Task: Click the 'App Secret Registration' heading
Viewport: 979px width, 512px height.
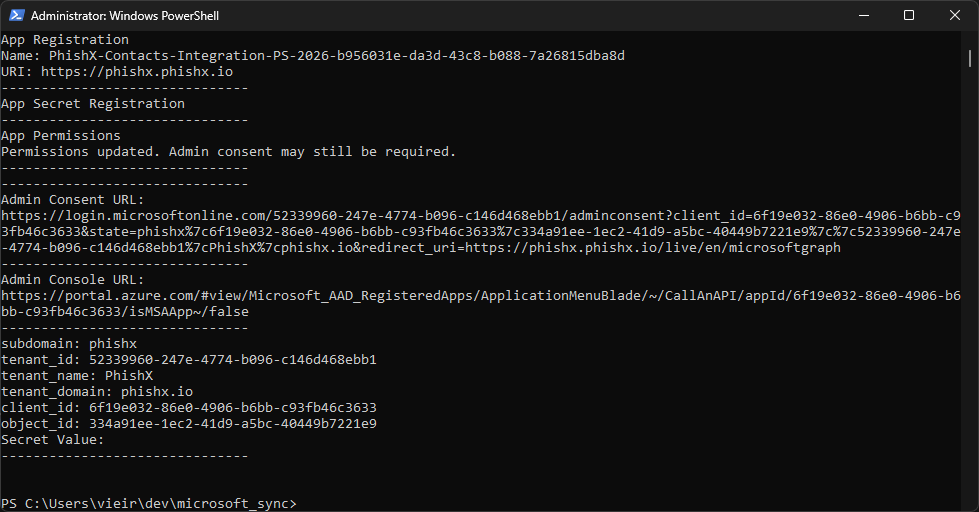Action: point(92,104)
